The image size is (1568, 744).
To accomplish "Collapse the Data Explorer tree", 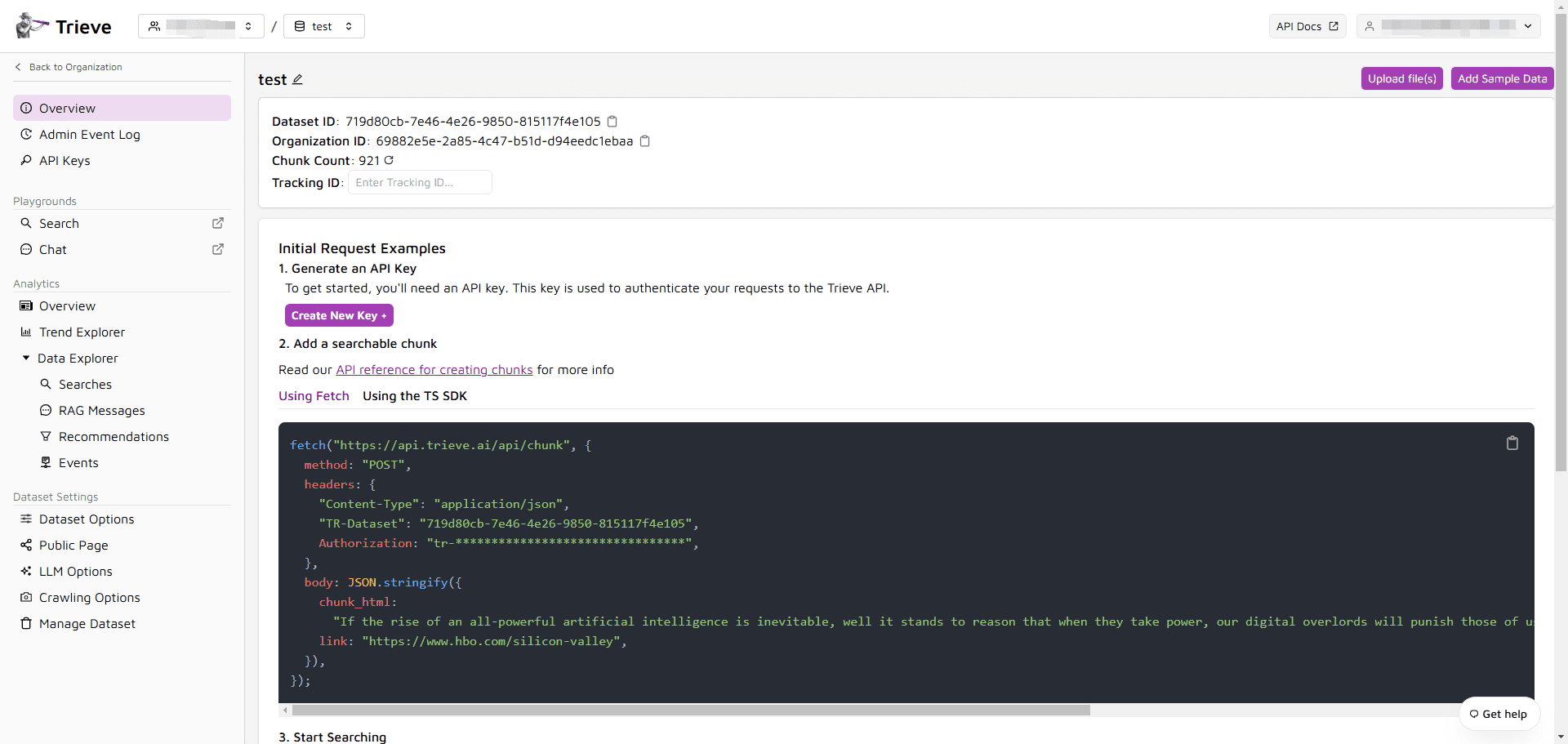I will click(26, 358).
